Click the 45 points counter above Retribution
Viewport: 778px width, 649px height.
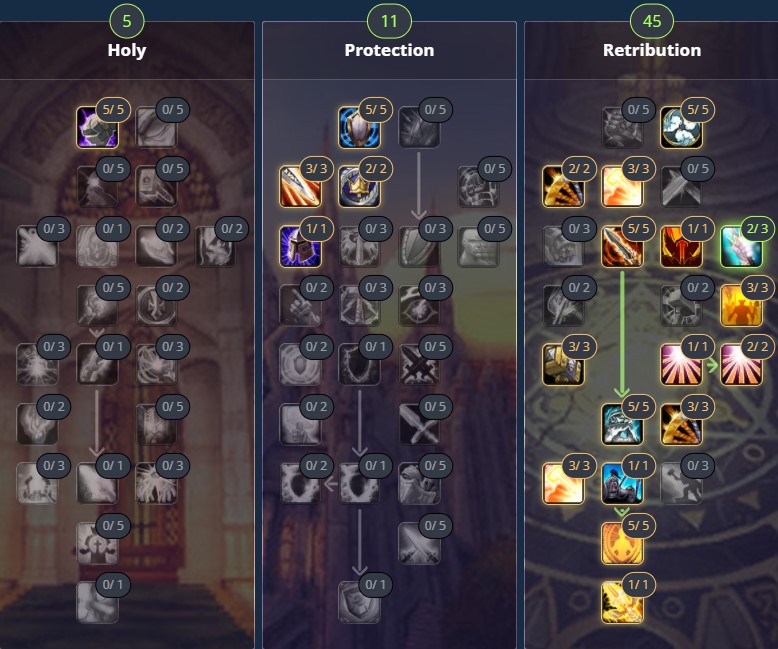click(x=652, y=21)
